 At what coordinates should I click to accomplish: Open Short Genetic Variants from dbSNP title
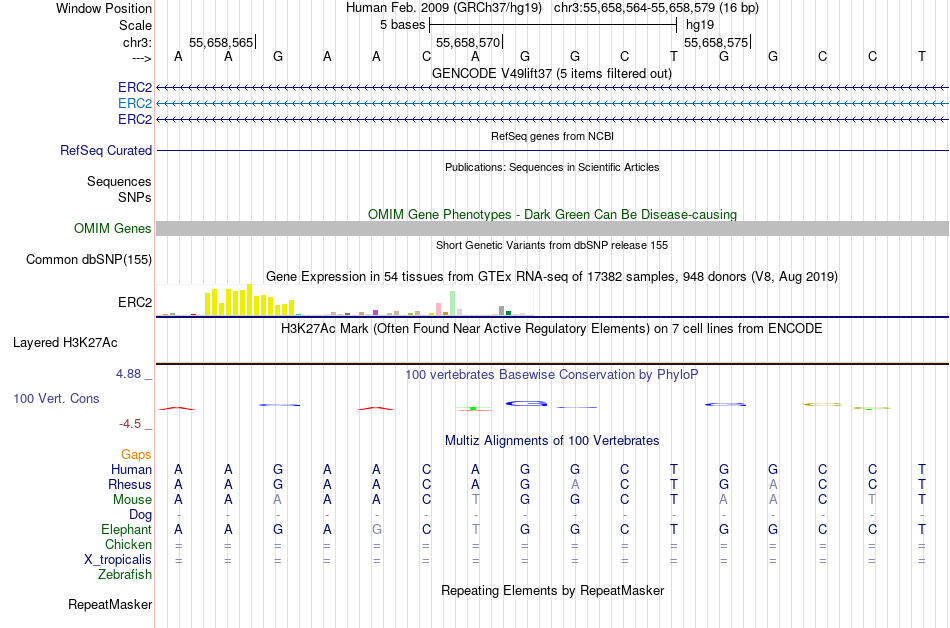point(552,245)
